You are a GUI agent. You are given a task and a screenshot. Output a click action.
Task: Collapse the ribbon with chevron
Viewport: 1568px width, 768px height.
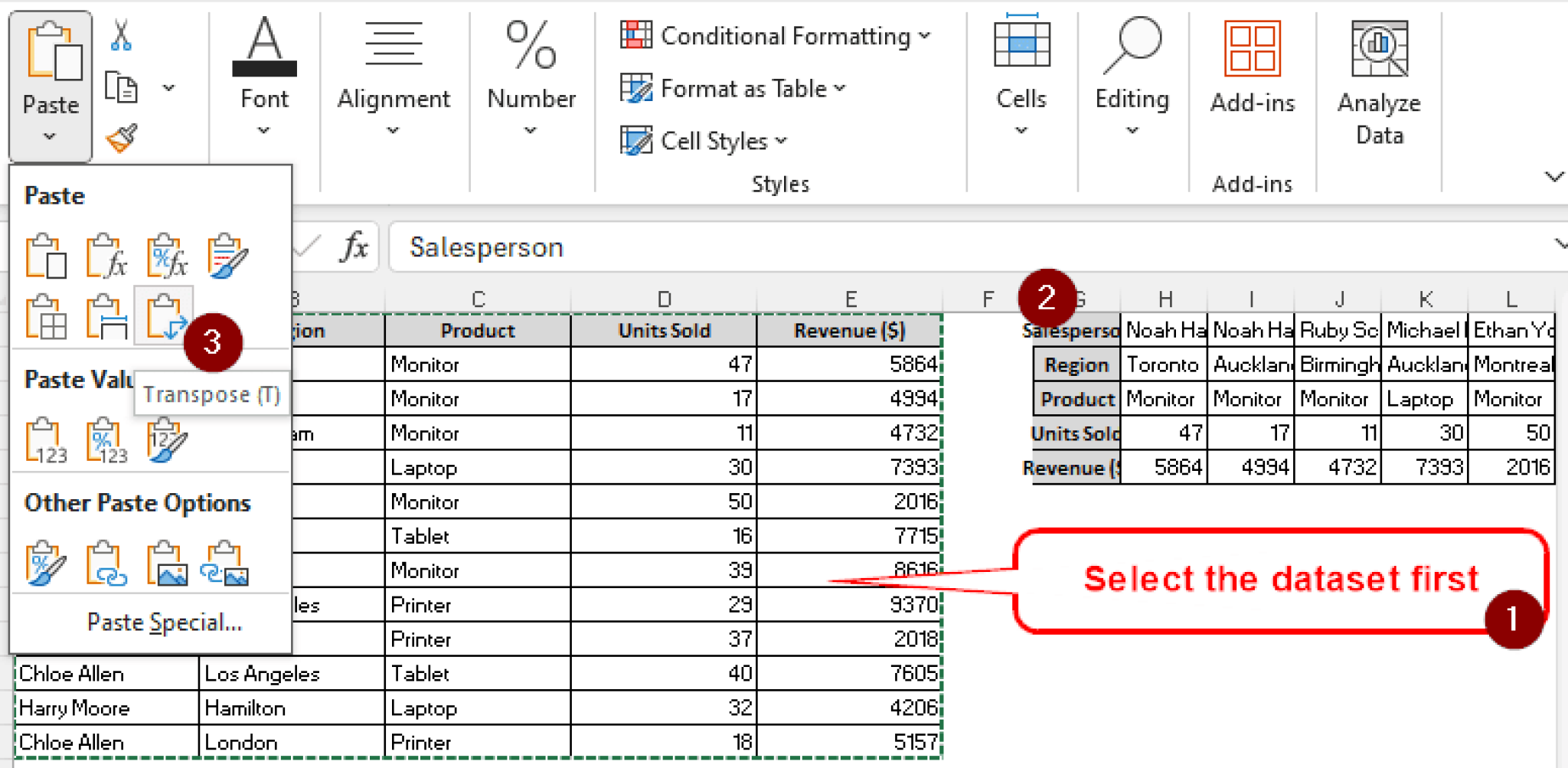point(1553,177)
